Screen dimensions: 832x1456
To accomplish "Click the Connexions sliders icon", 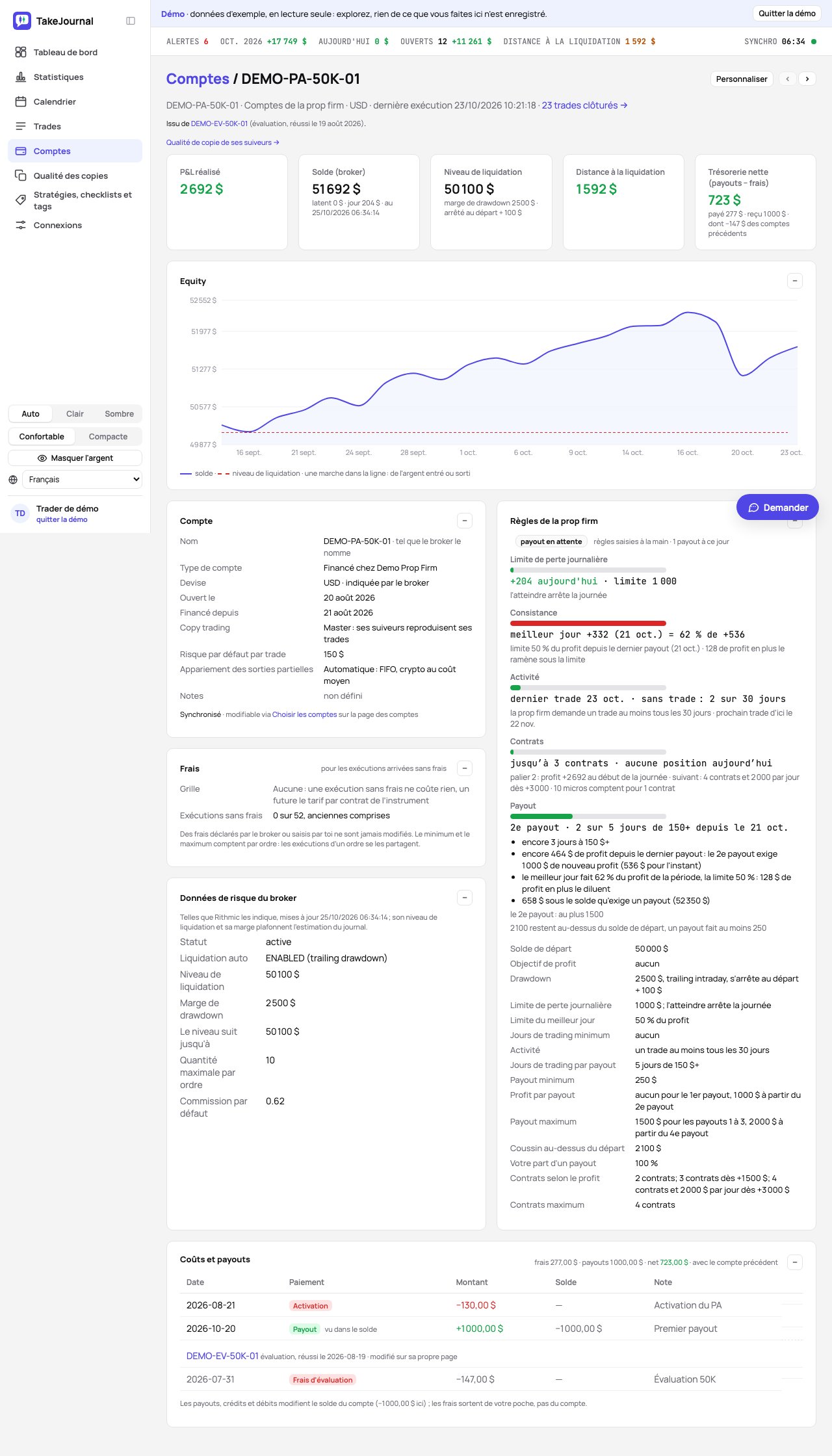I will [21, 225].
